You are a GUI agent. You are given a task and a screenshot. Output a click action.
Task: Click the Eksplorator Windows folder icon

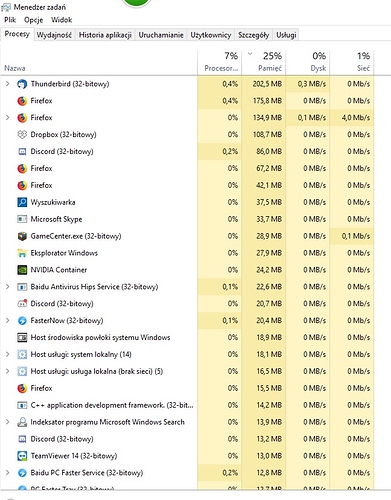click(x=22, y=253)
